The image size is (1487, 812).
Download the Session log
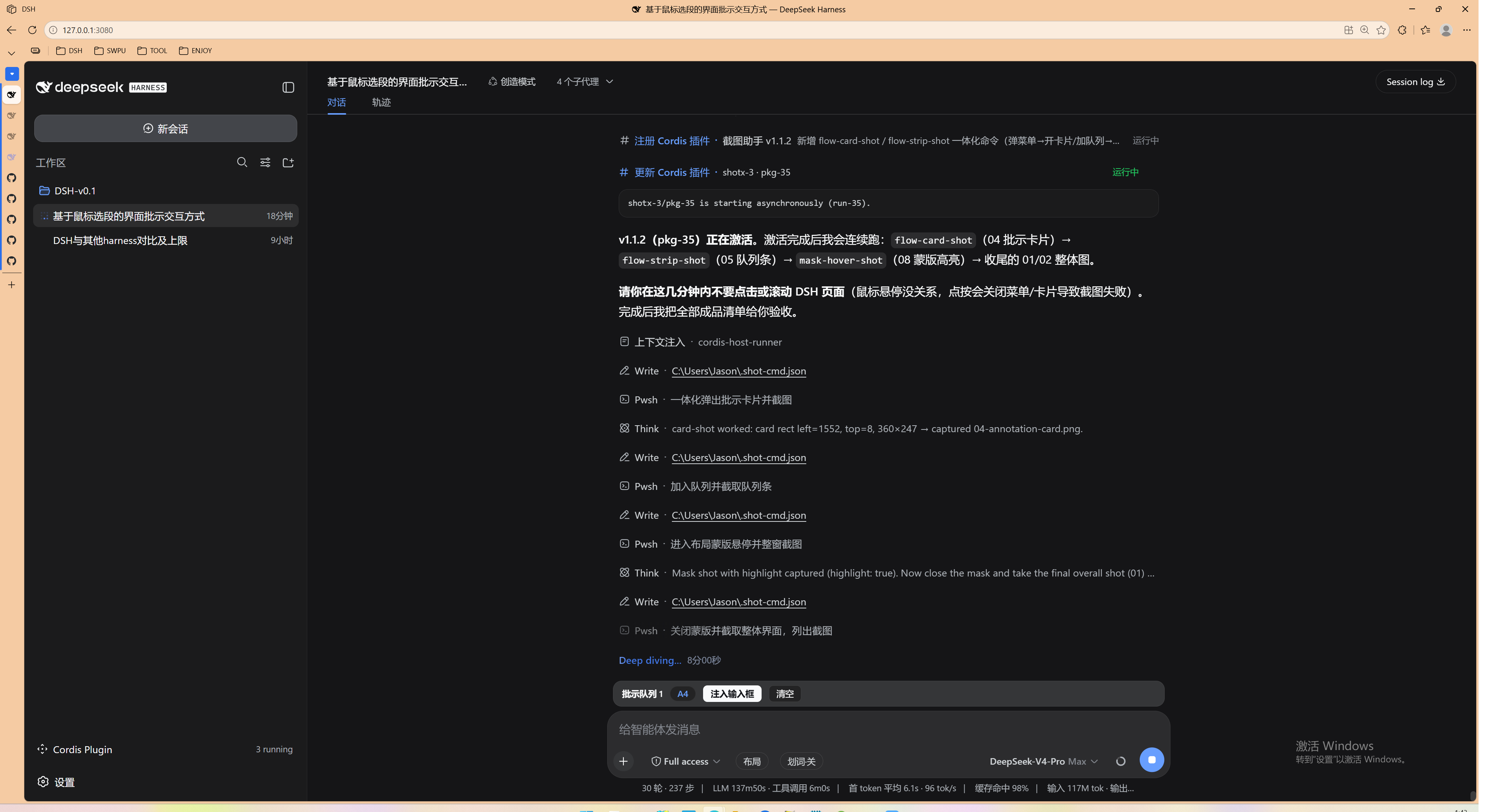point(1415,81)
